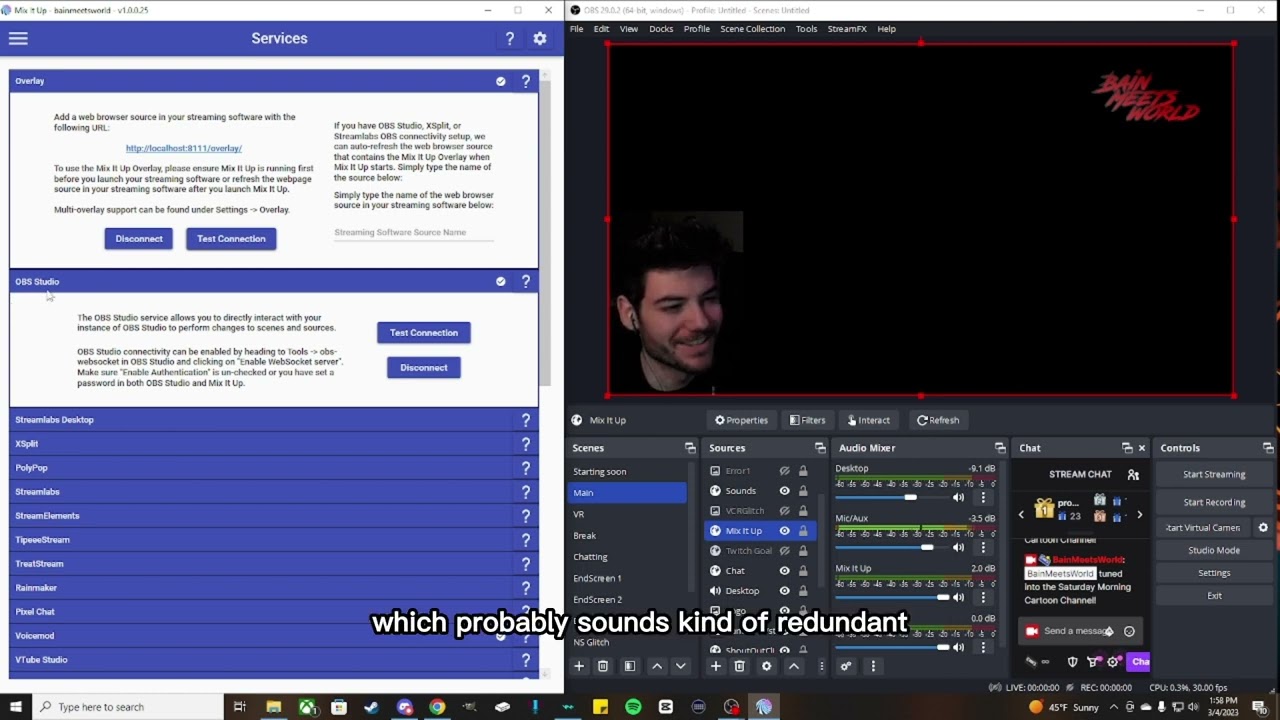Open the Mix It Up hamburger menu

18,38
